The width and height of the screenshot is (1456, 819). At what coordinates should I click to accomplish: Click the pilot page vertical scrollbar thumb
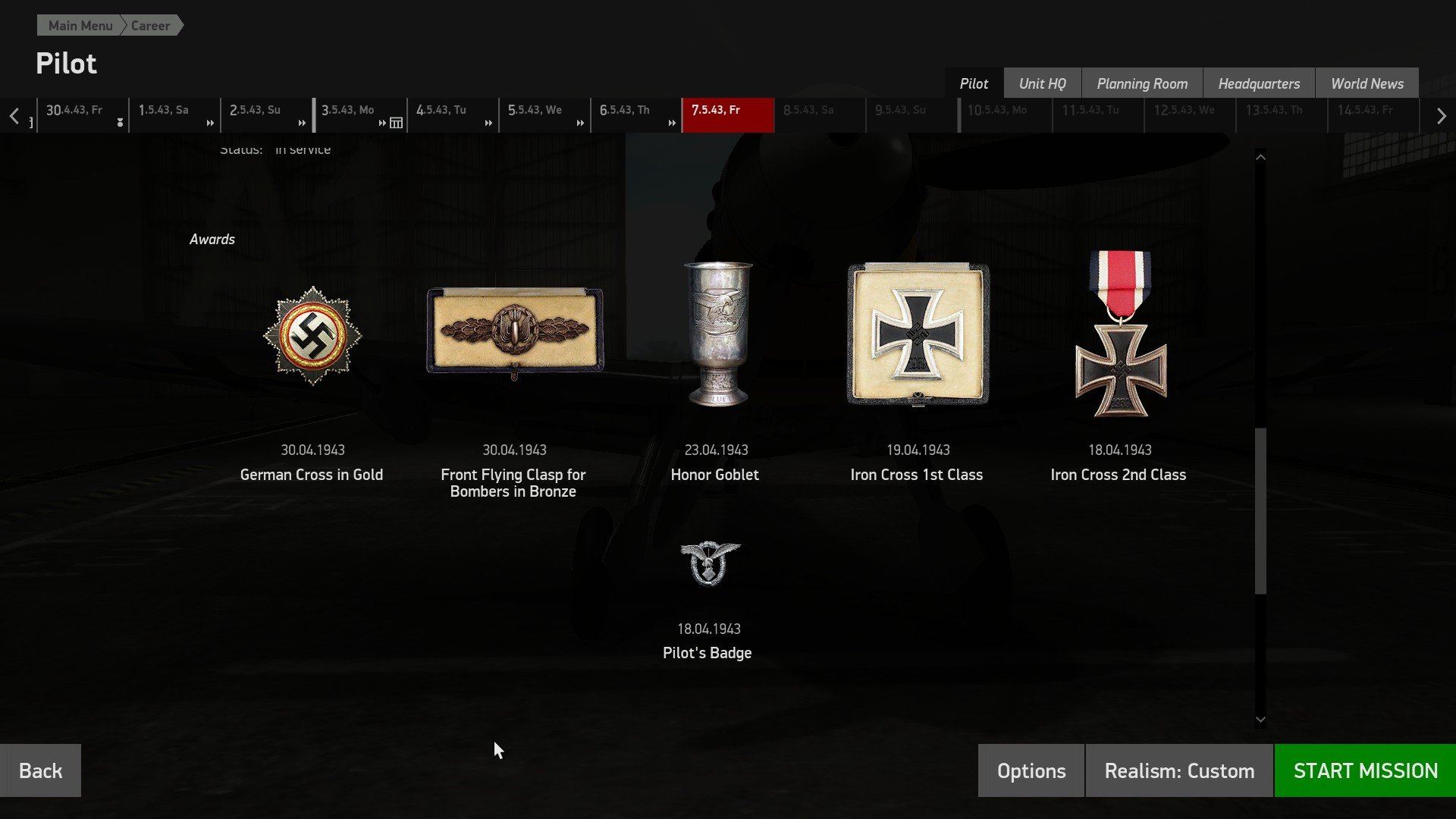tap(1260, 511)
